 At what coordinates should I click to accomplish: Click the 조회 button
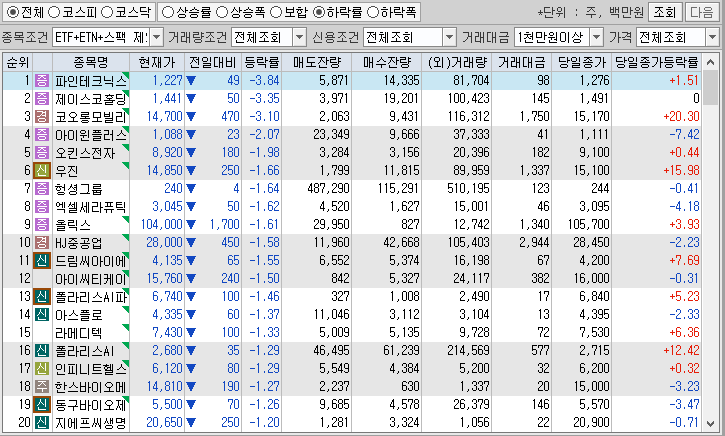[665, 12]
